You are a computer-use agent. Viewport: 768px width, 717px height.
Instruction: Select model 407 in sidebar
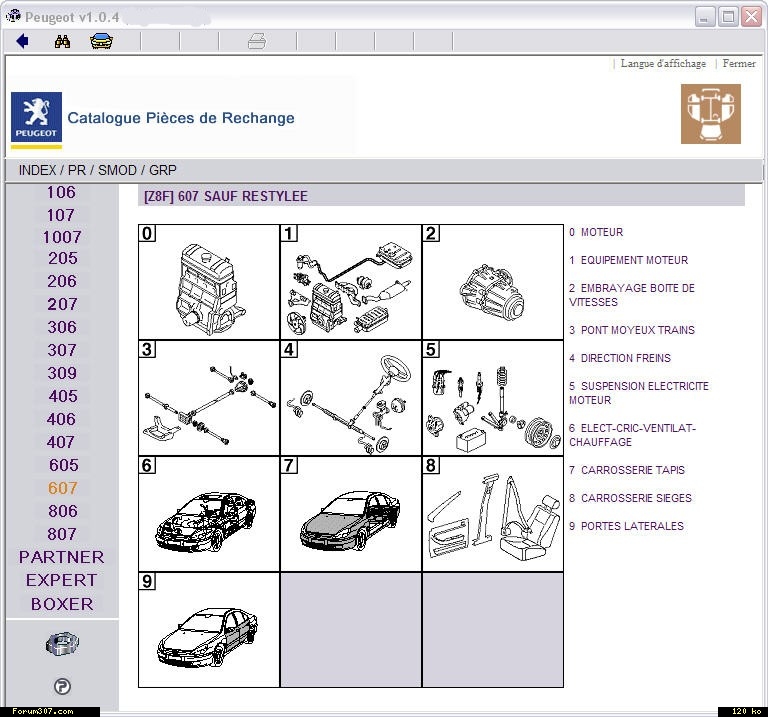point(61,442)
